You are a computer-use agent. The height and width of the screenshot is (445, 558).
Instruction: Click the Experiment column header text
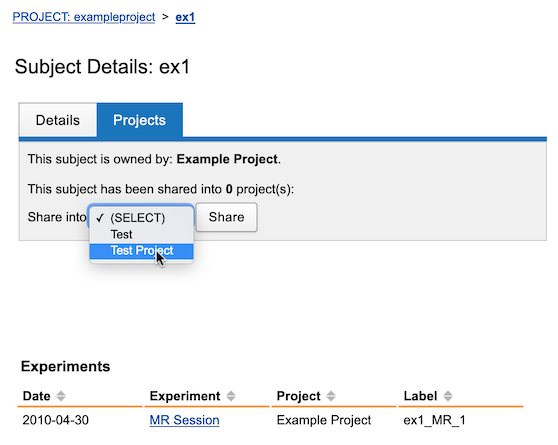[185, 396]
